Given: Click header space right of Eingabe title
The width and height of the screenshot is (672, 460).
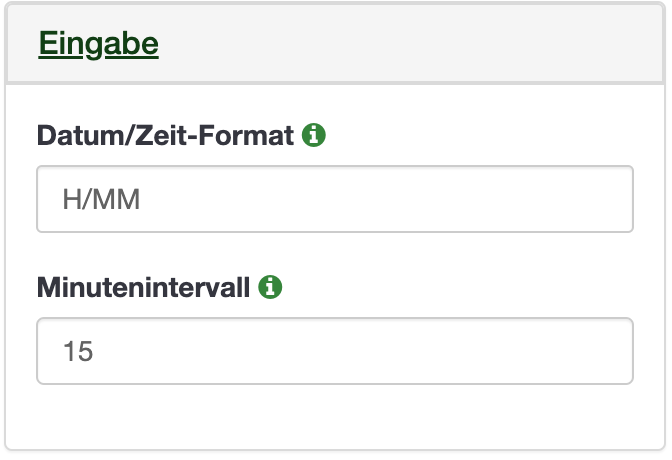Looking at the screenshot, I should point(411,43).
